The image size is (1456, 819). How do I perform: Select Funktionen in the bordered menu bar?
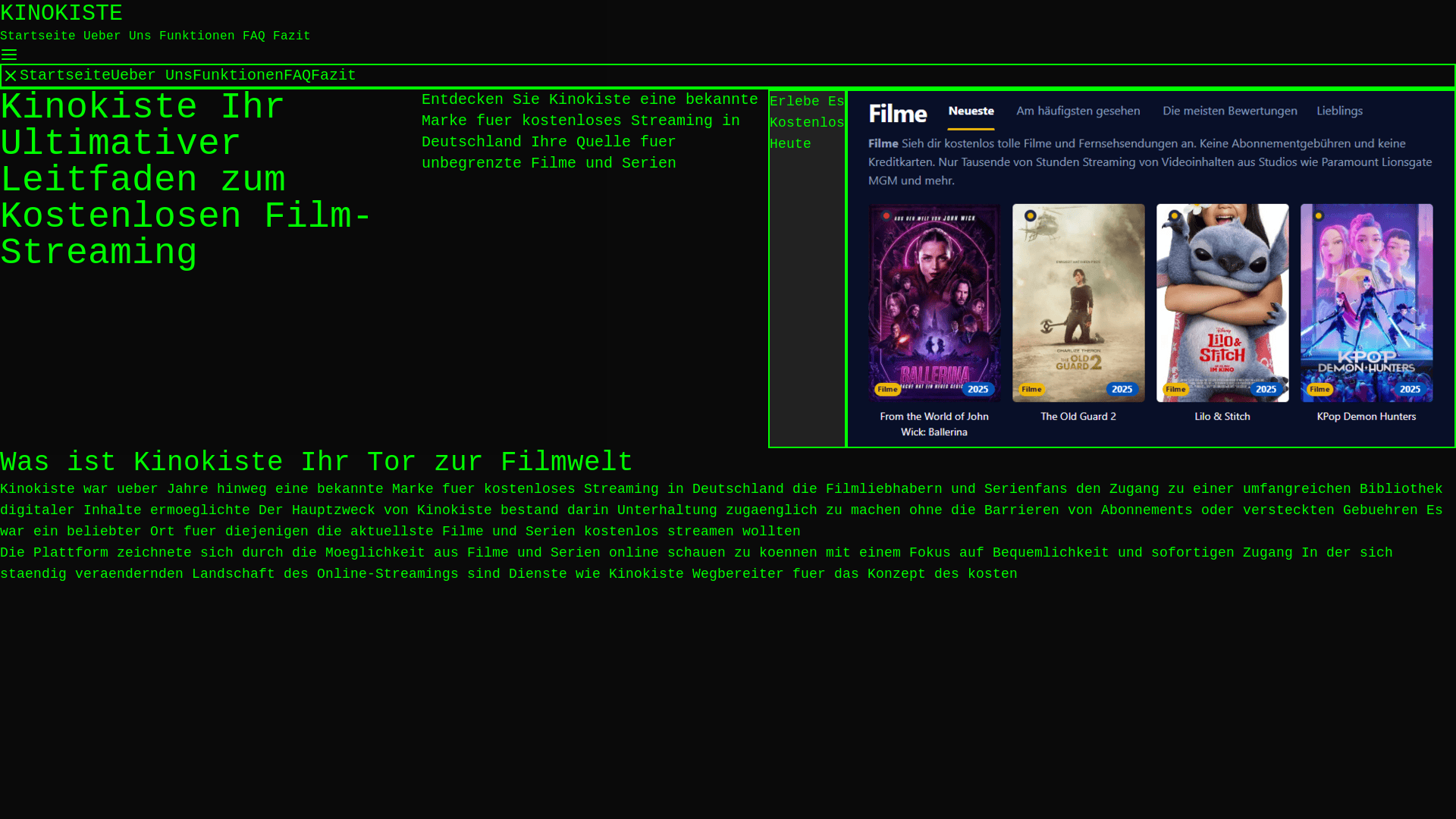(238, 76)
